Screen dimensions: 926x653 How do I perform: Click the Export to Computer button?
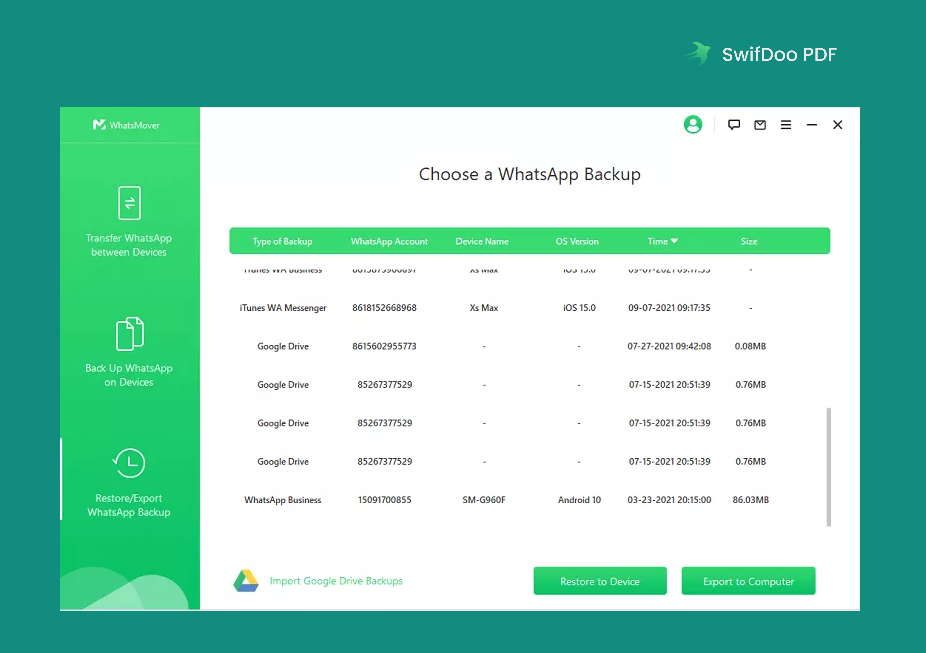pyautogui.click(x=748, y=581)
